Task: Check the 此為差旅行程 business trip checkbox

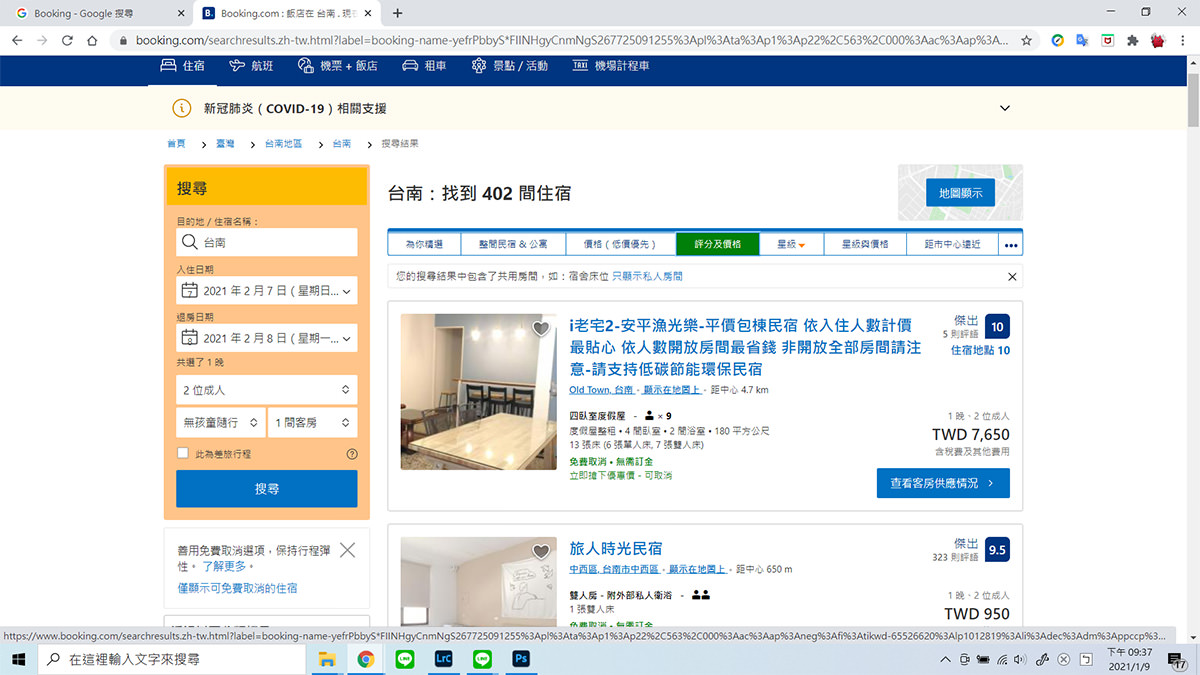Action: pos(183,452)
